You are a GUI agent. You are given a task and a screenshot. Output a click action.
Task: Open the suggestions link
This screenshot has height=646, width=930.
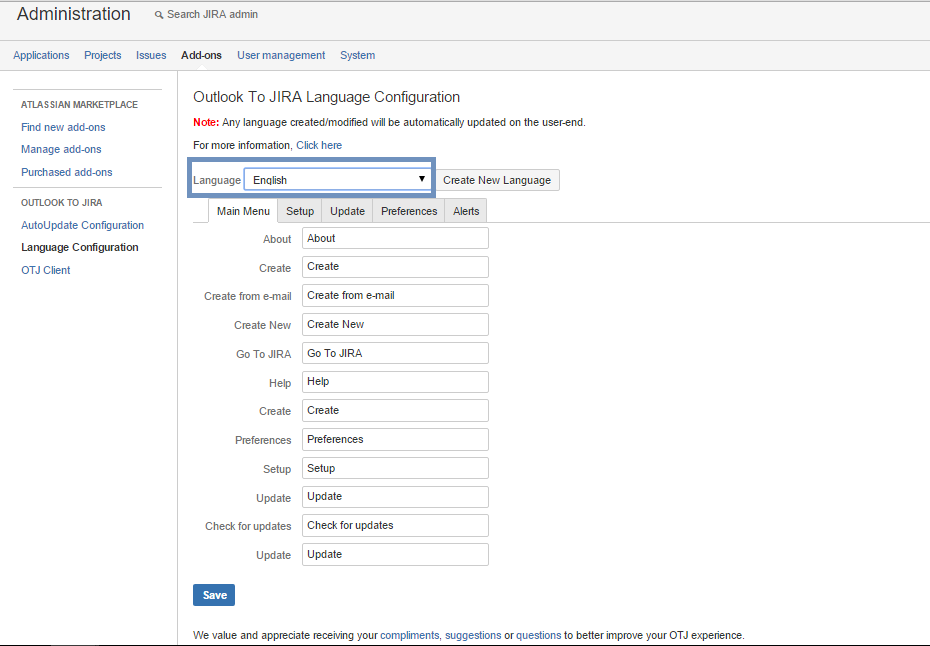point(473,635)
